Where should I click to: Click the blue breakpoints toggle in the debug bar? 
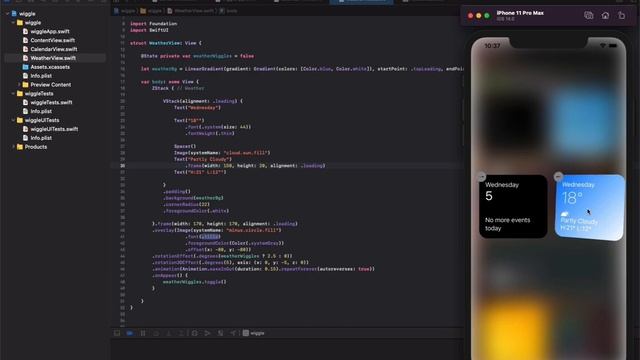(129, 333)
